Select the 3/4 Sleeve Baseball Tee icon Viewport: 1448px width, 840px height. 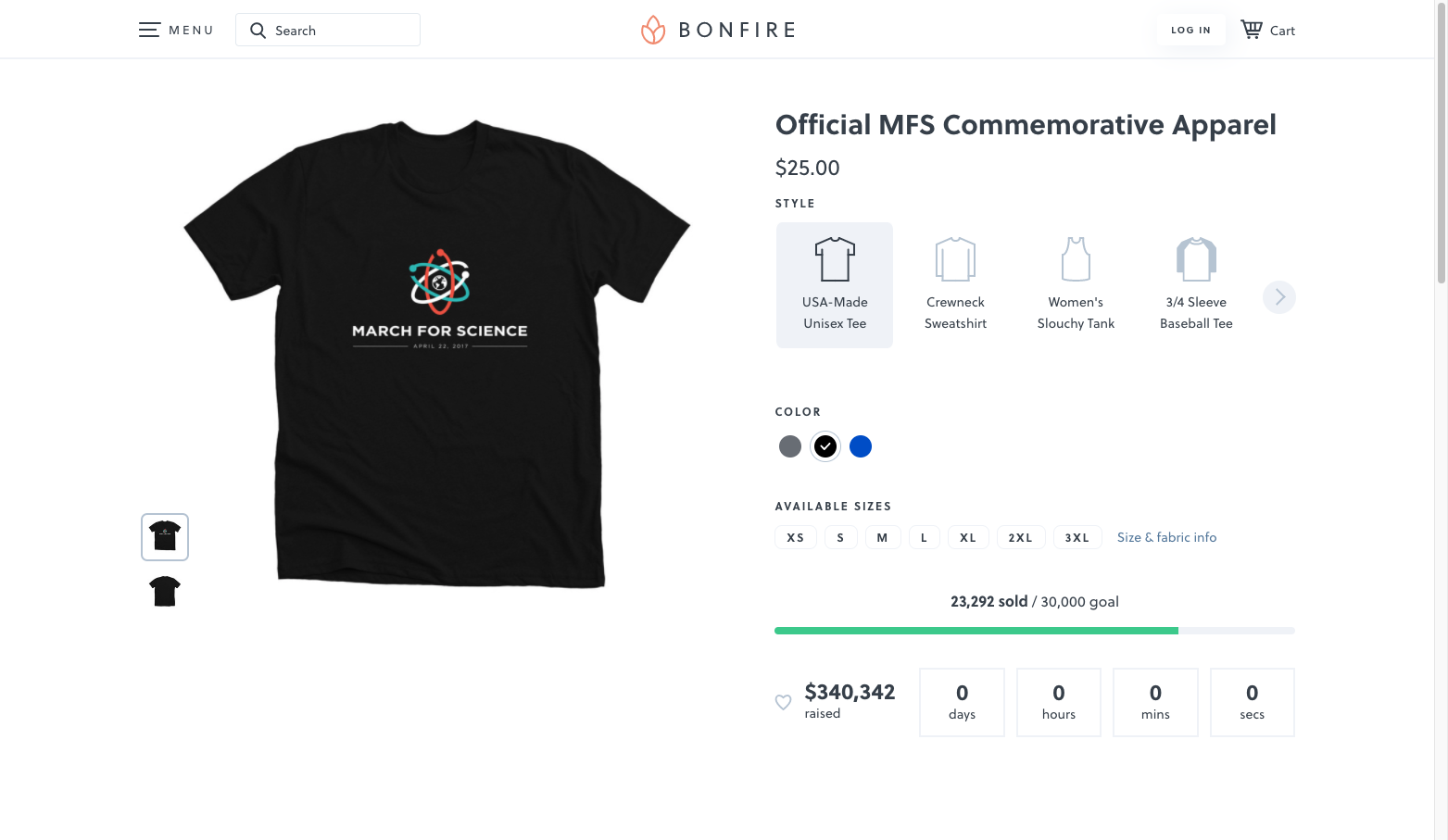[x=1196, y=259]
